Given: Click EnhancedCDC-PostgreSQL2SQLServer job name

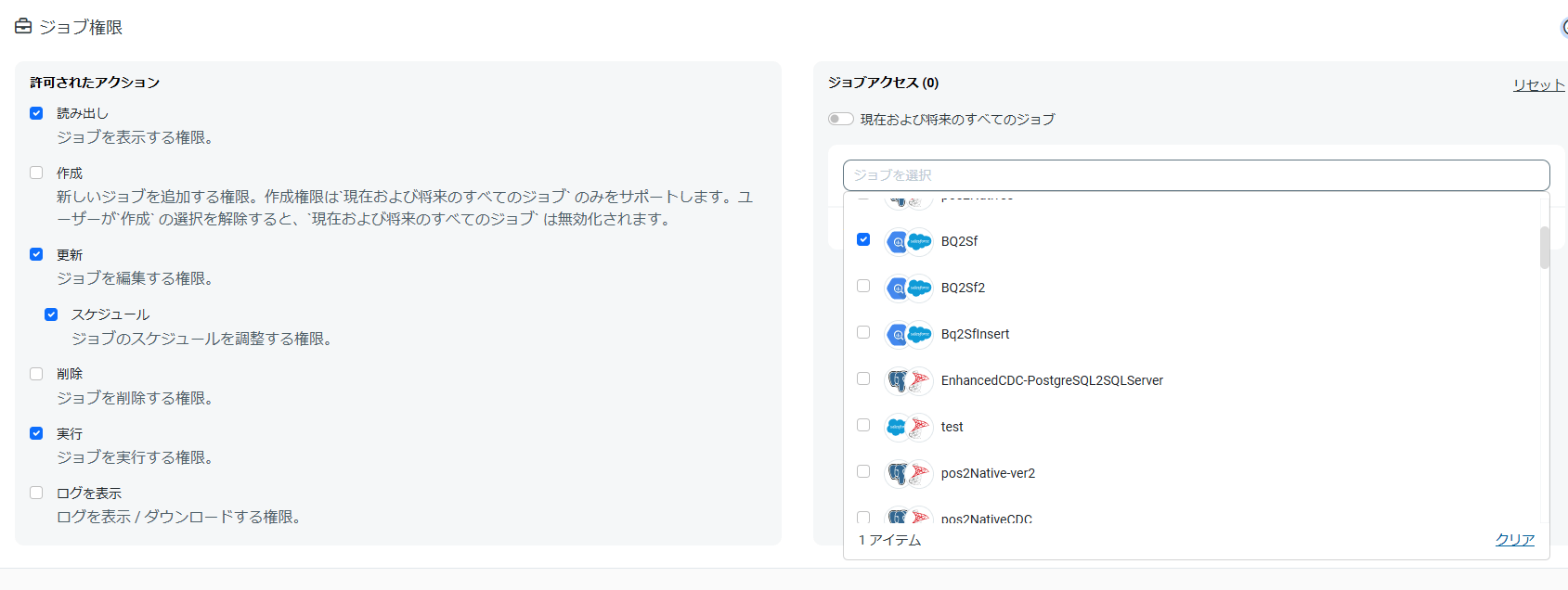Looking at the screenshot, I should [x=1052, y=380].
